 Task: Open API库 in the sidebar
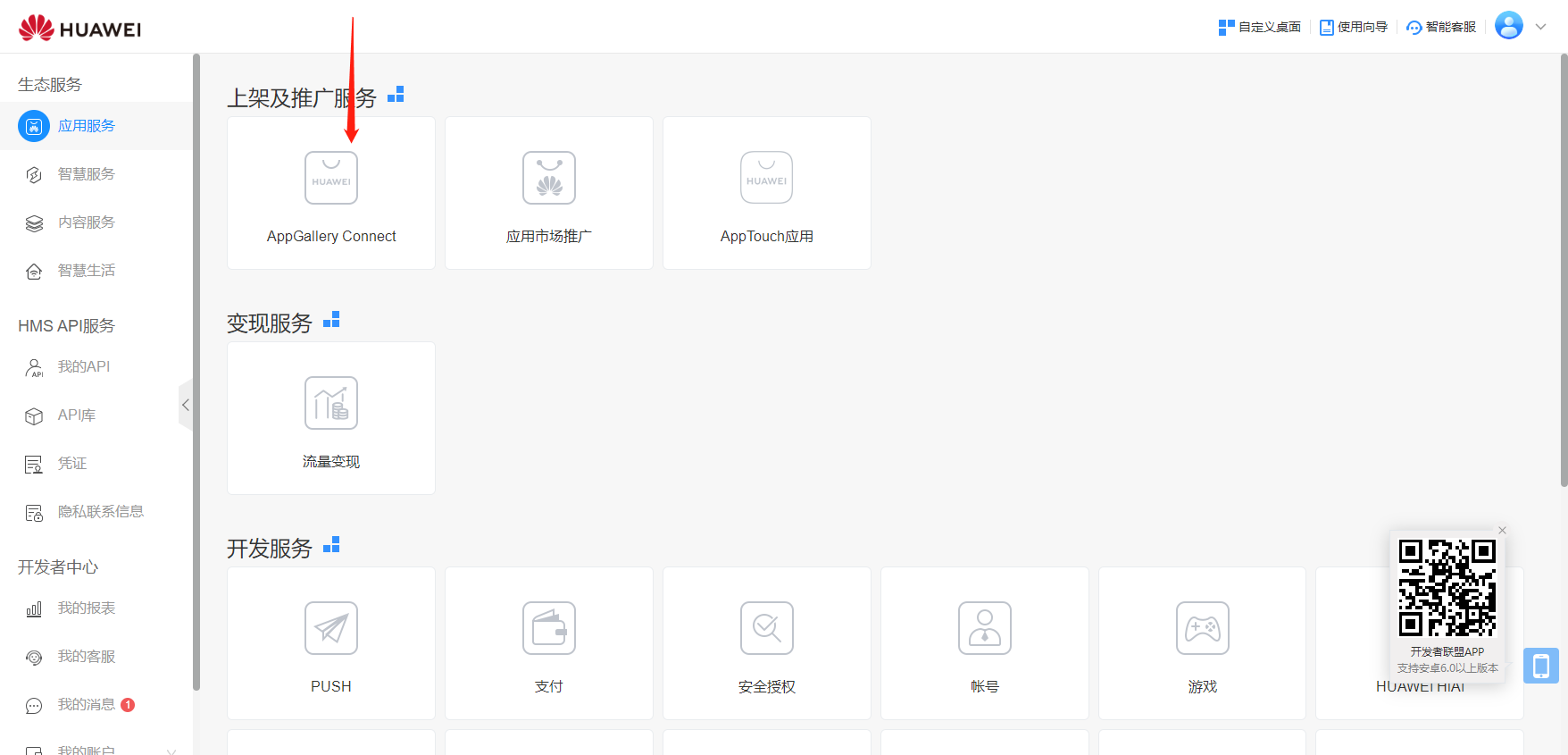(x=96, y=415)
